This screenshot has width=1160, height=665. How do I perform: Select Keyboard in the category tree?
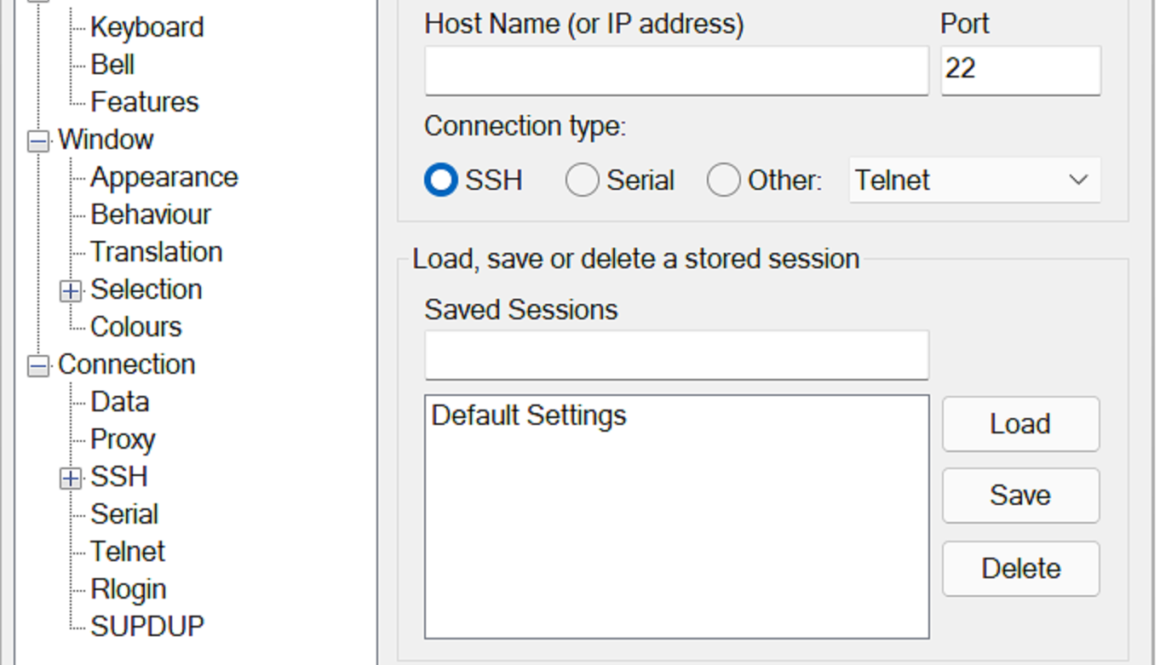(x=147, y=27)
